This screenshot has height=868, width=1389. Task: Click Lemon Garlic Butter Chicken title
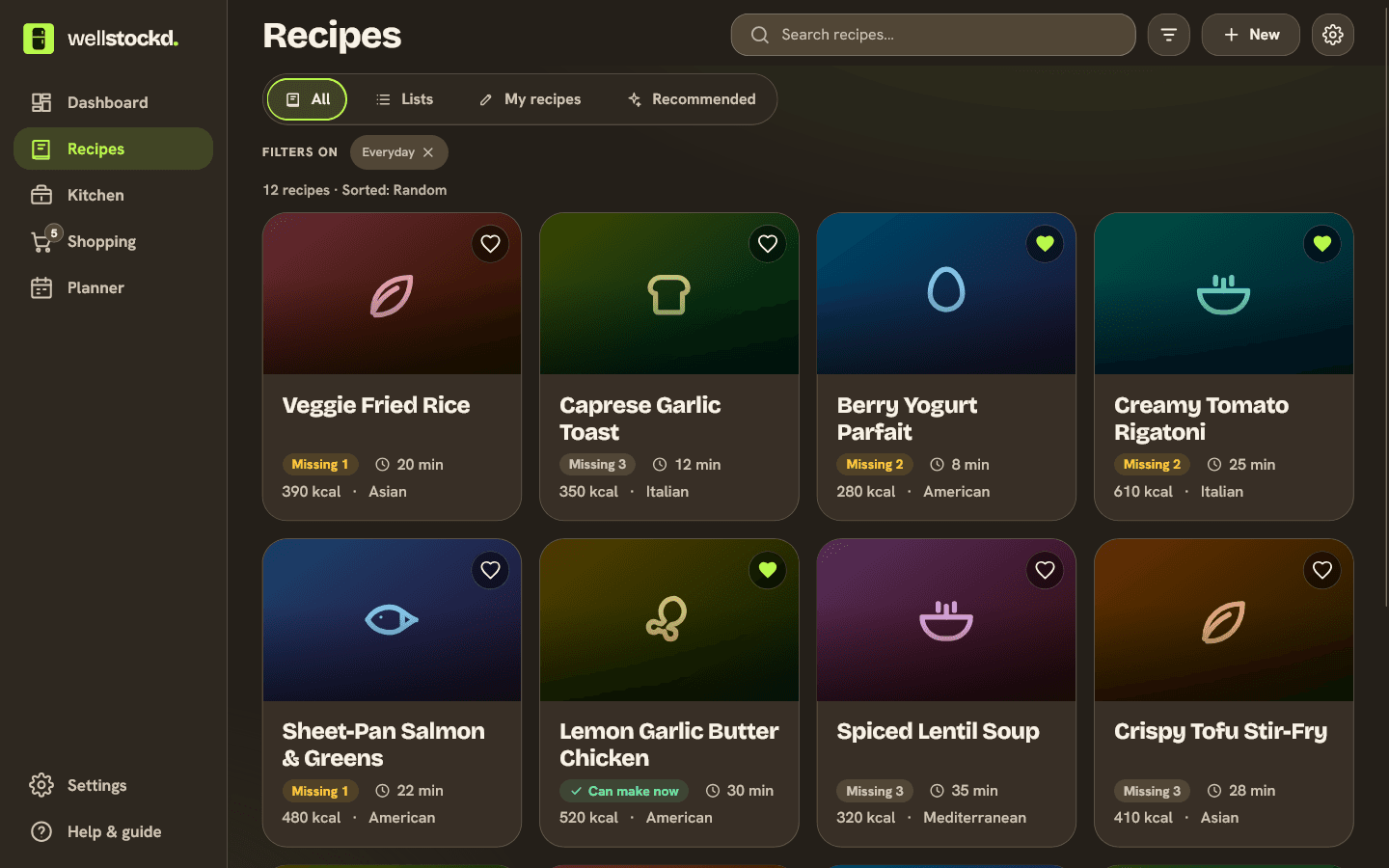coord(668,745)
